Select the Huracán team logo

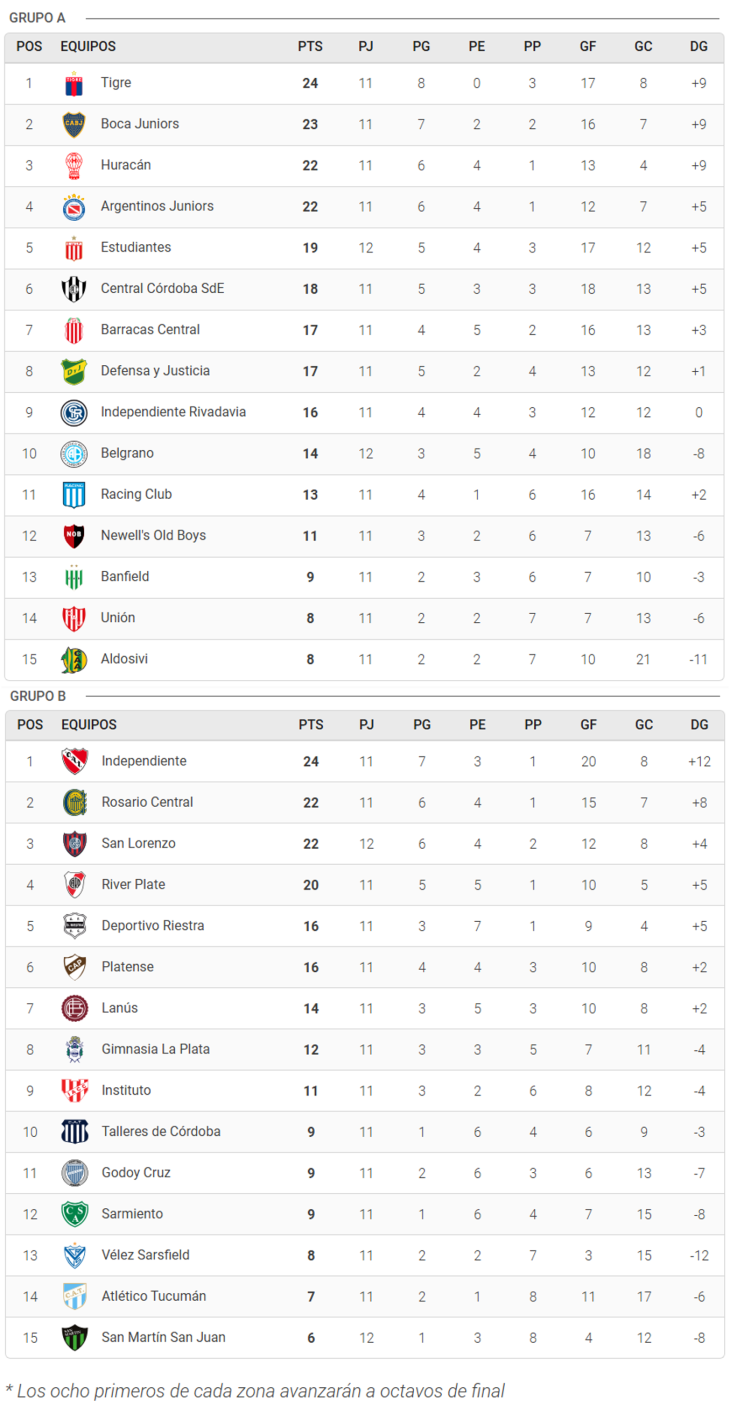(x=74, y=165)
